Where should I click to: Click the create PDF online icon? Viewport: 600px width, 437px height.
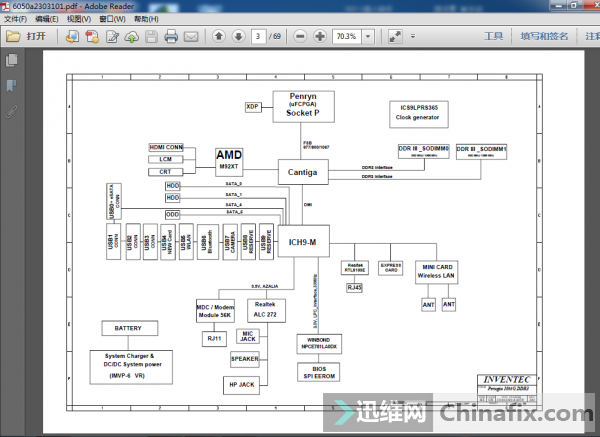(72, 36)
